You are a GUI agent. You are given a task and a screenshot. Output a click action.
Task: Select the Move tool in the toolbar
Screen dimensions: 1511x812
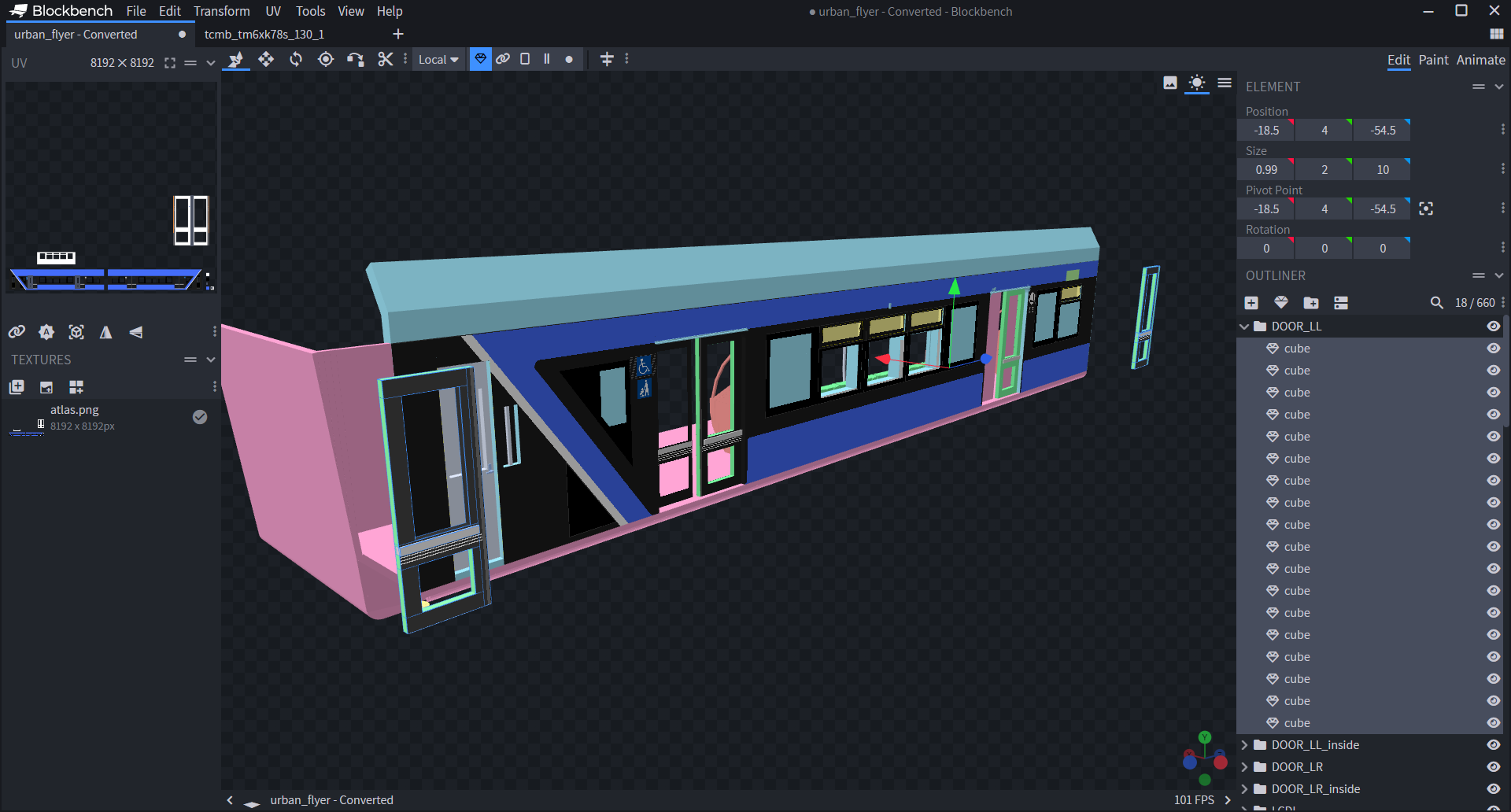tap(266, 59)
